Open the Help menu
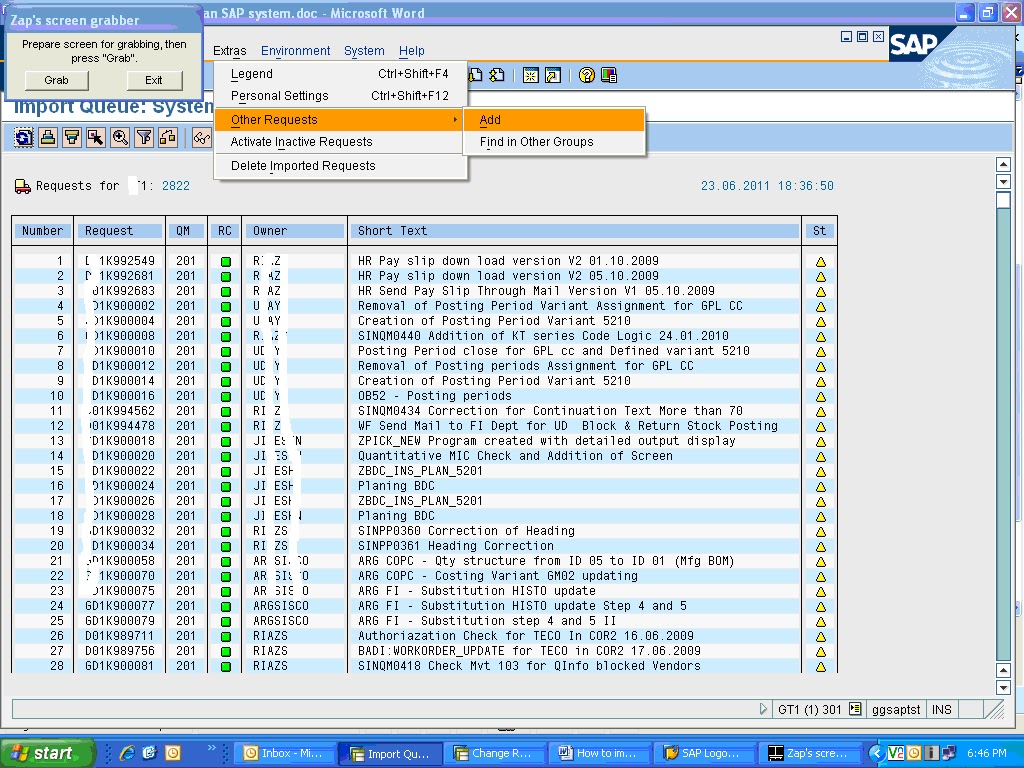 (x=411, y=51)
